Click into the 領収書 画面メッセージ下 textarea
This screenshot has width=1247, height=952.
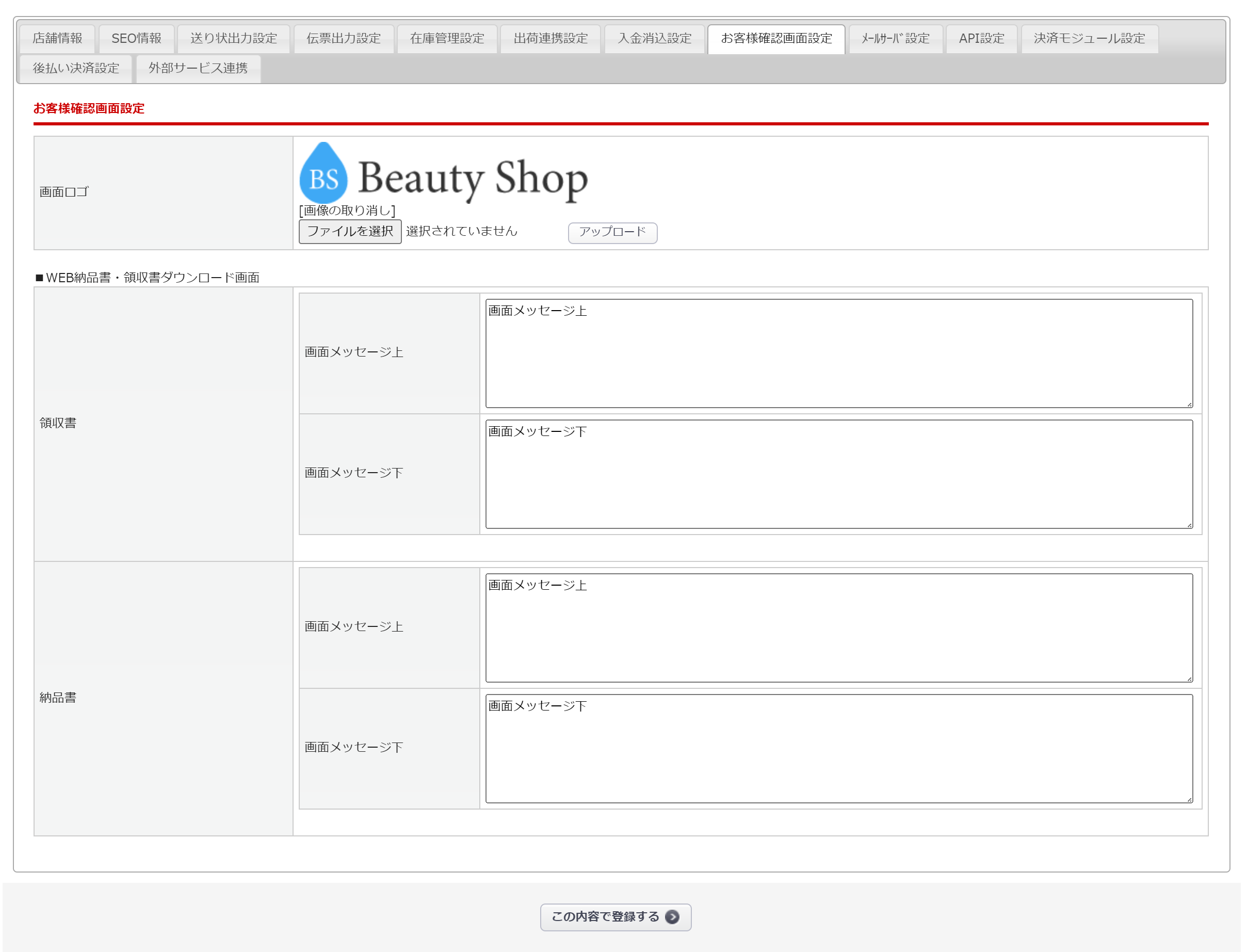[x=838, y=475]
